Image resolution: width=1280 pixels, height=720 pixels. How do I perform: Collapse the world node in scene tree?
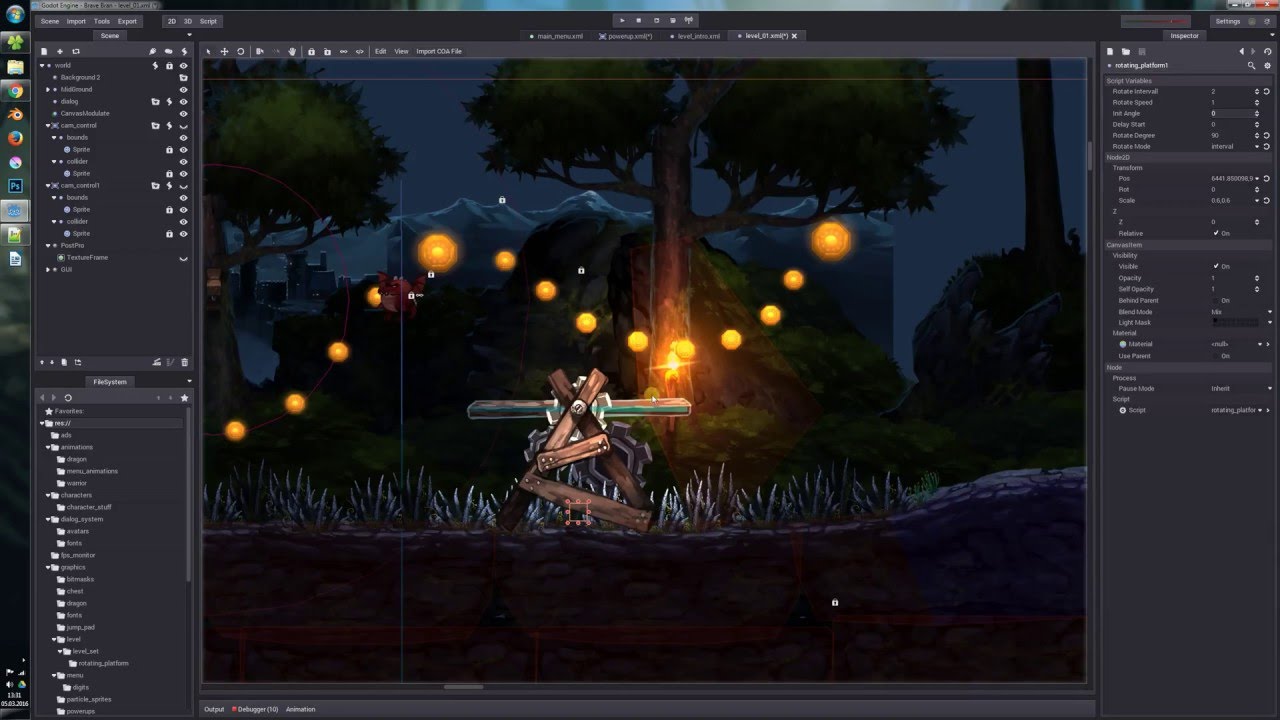point(42,65)
